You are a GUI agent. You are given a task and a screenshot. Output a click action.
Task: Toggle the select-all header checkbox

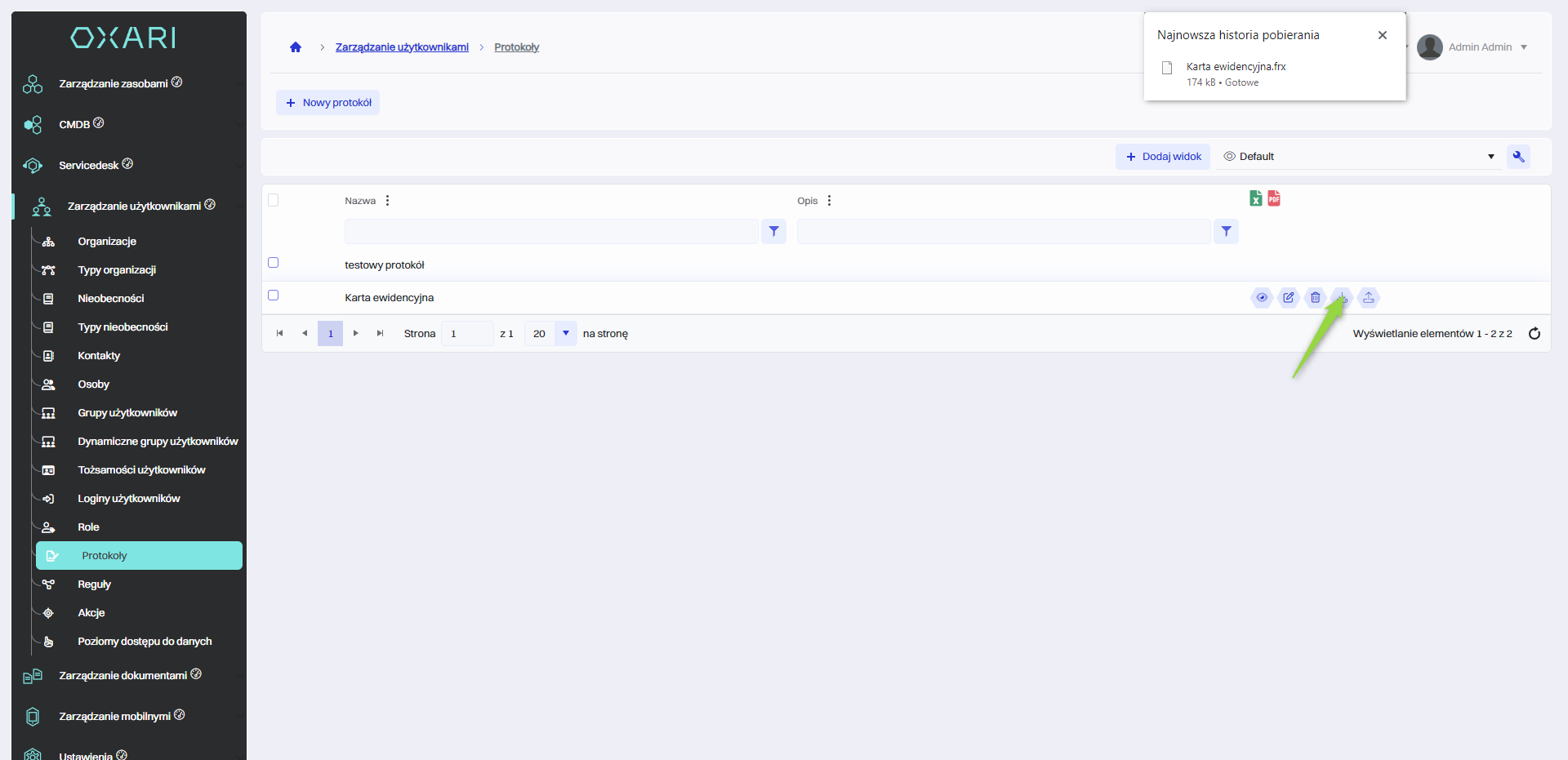274,200
